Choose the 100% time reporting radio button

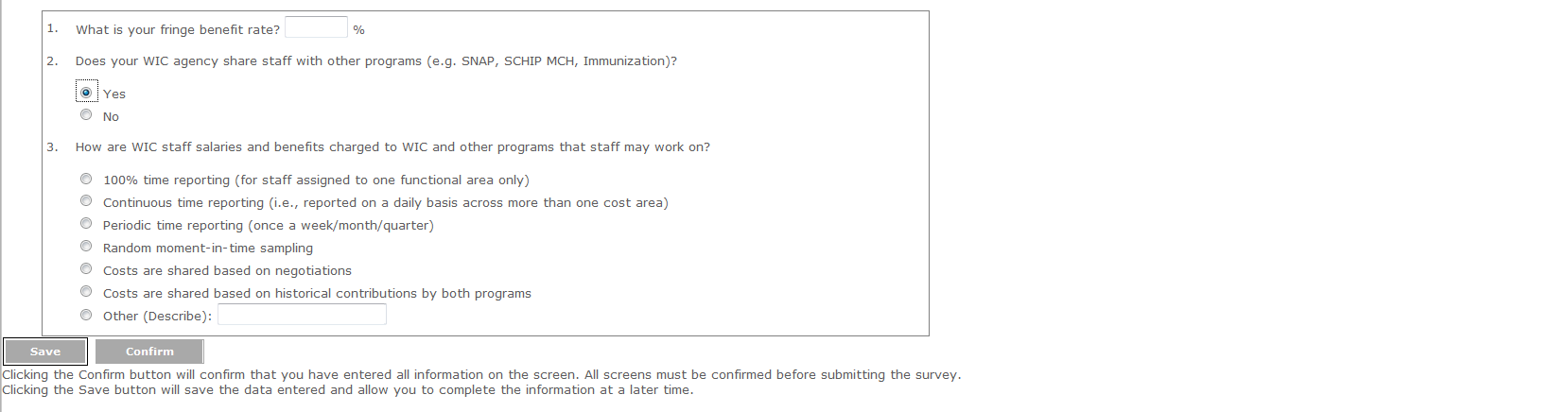(x=86, y=179)
